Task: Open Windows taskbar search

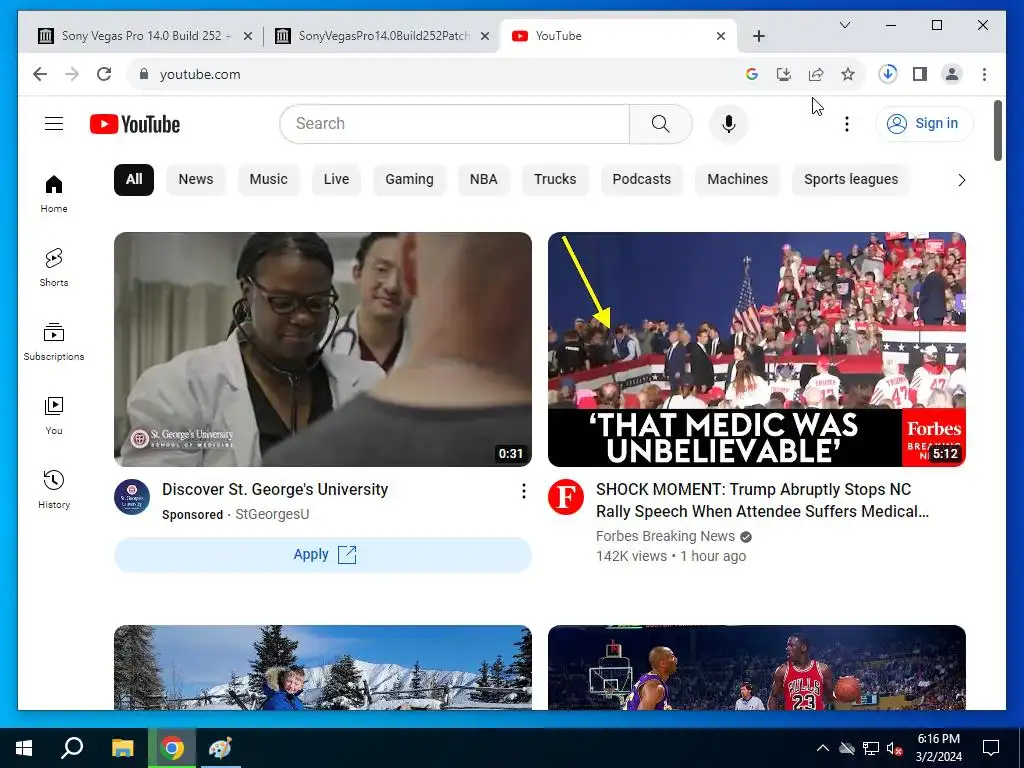Action: click(72, 748)
